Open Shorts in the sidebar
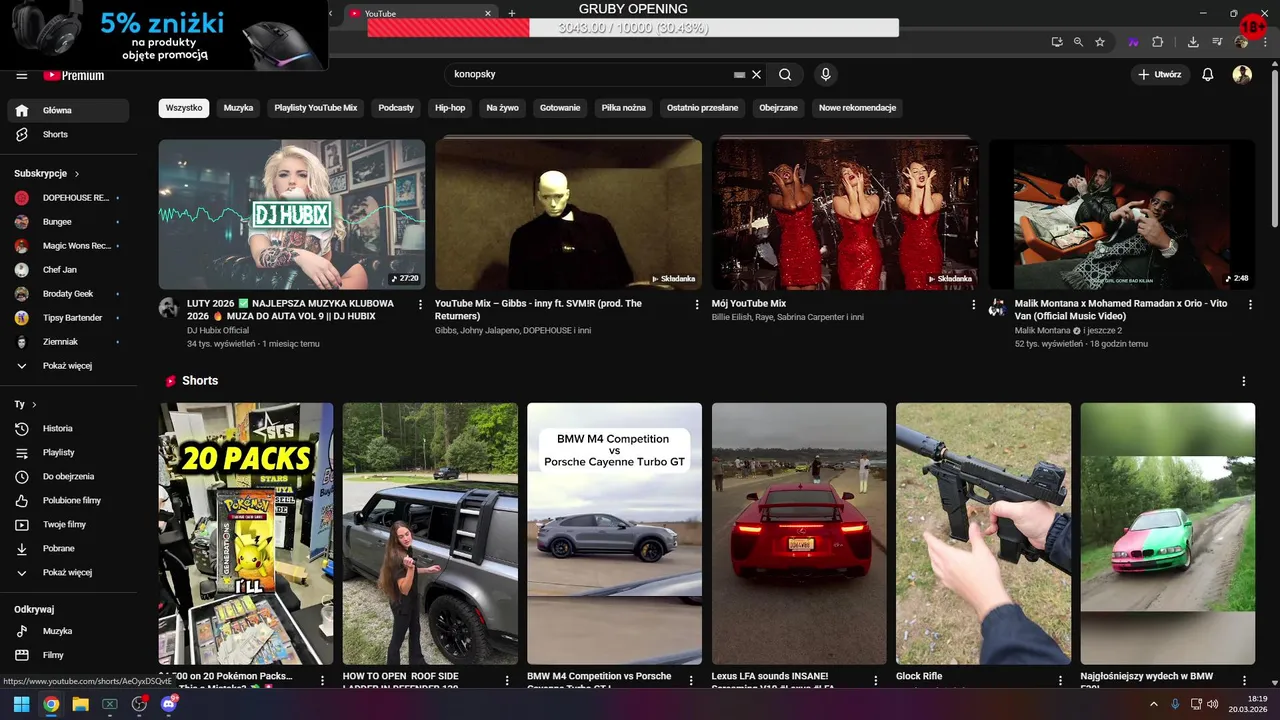This screenshot has width=1280, height=720. click(x=68, y=134)
